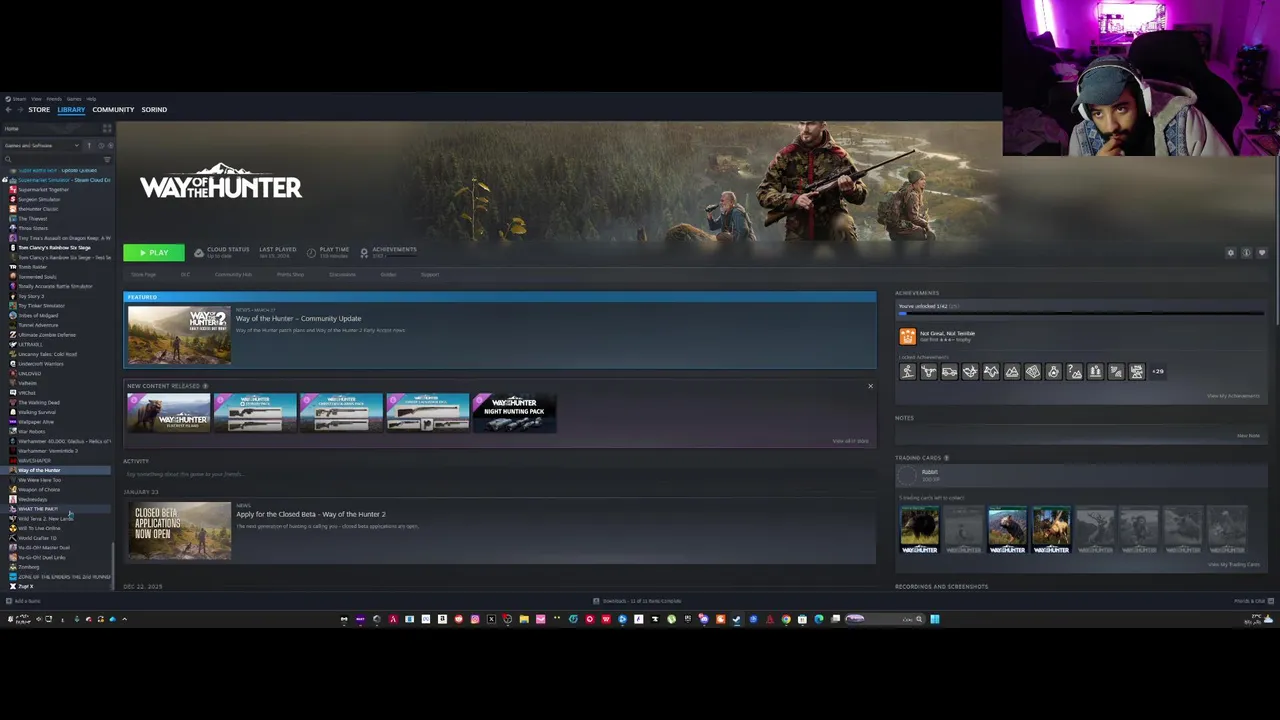Screen dimensions: 1280x720
Task: Click the Cloud Status icon
Action: [x=199, y=253]
